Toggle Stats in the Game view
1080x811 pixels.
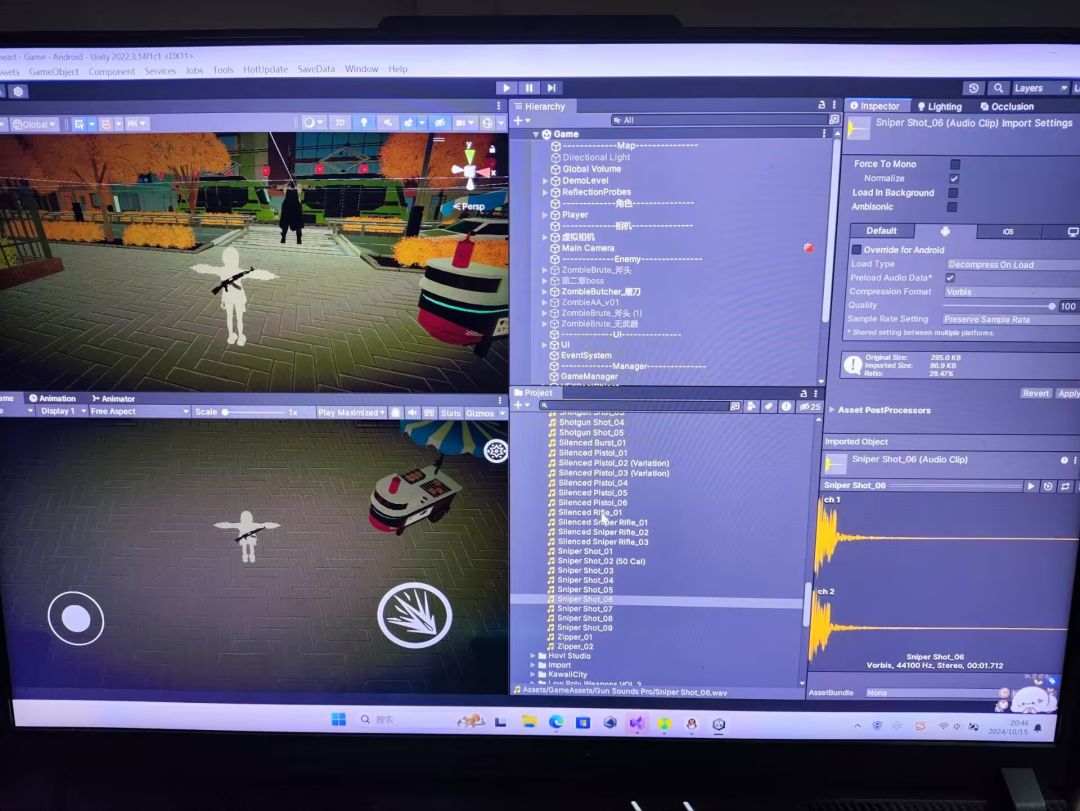(450, 413)
